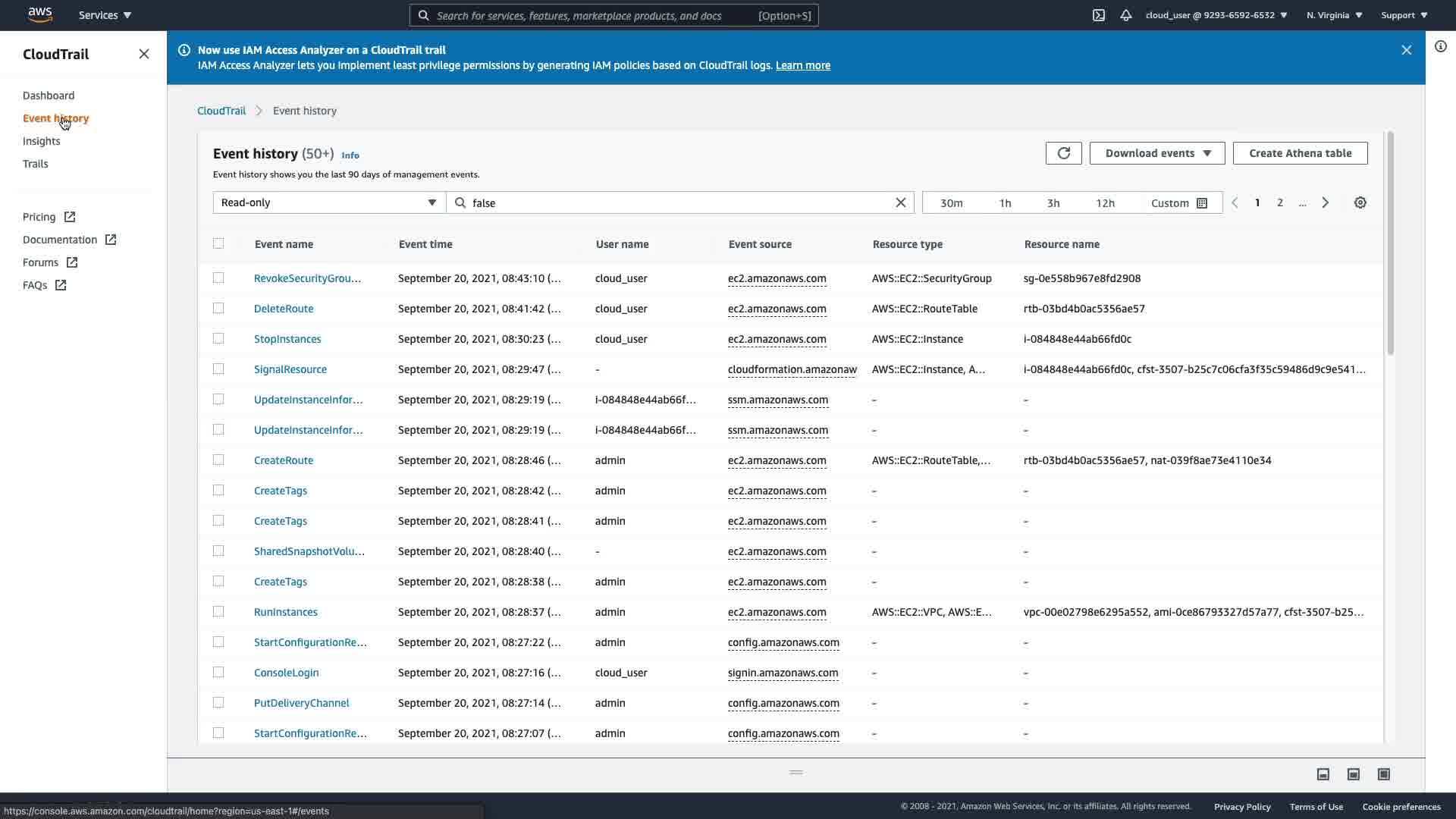This screenshot has height=819, width=1456.
Task: Click the notifications bell icon
Action: tap(1125, 15)
